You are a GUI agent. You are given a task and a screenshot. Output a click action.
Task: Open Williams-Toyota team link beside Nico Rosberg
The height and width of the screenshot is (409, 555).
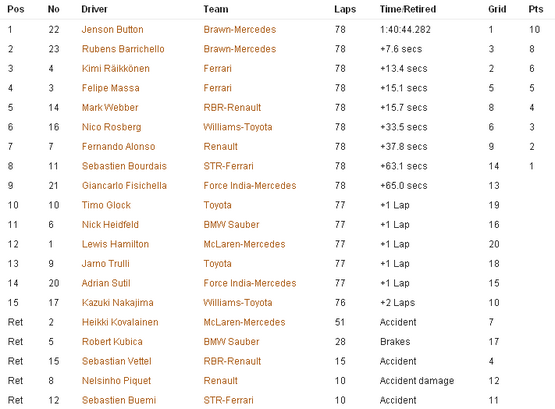point(238,127)
